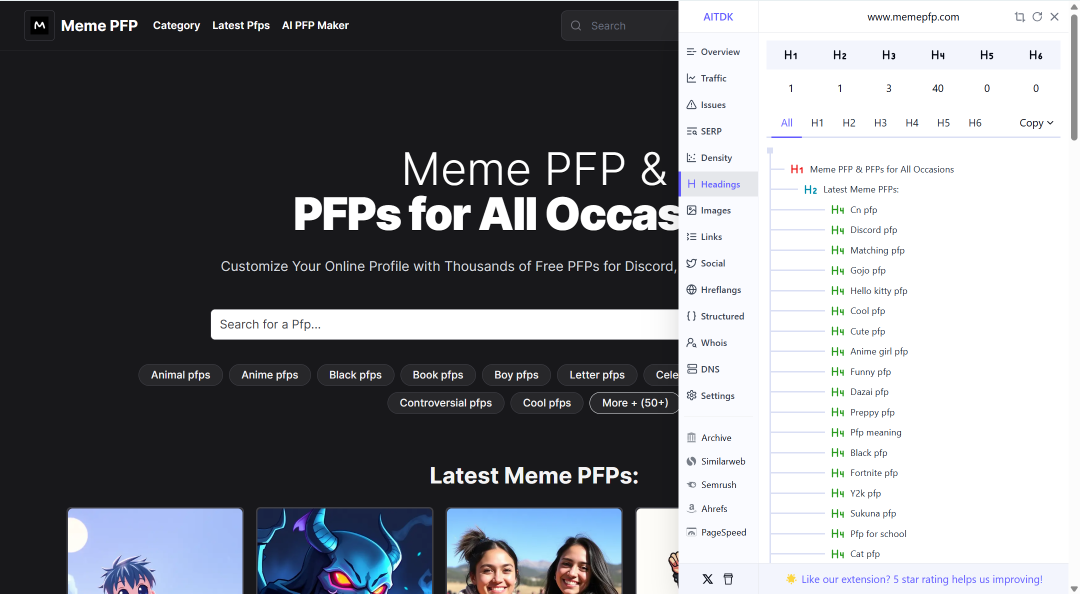Select the Letter pfps tag
This screenshot has height=594, width=1080.
[597, 375]
